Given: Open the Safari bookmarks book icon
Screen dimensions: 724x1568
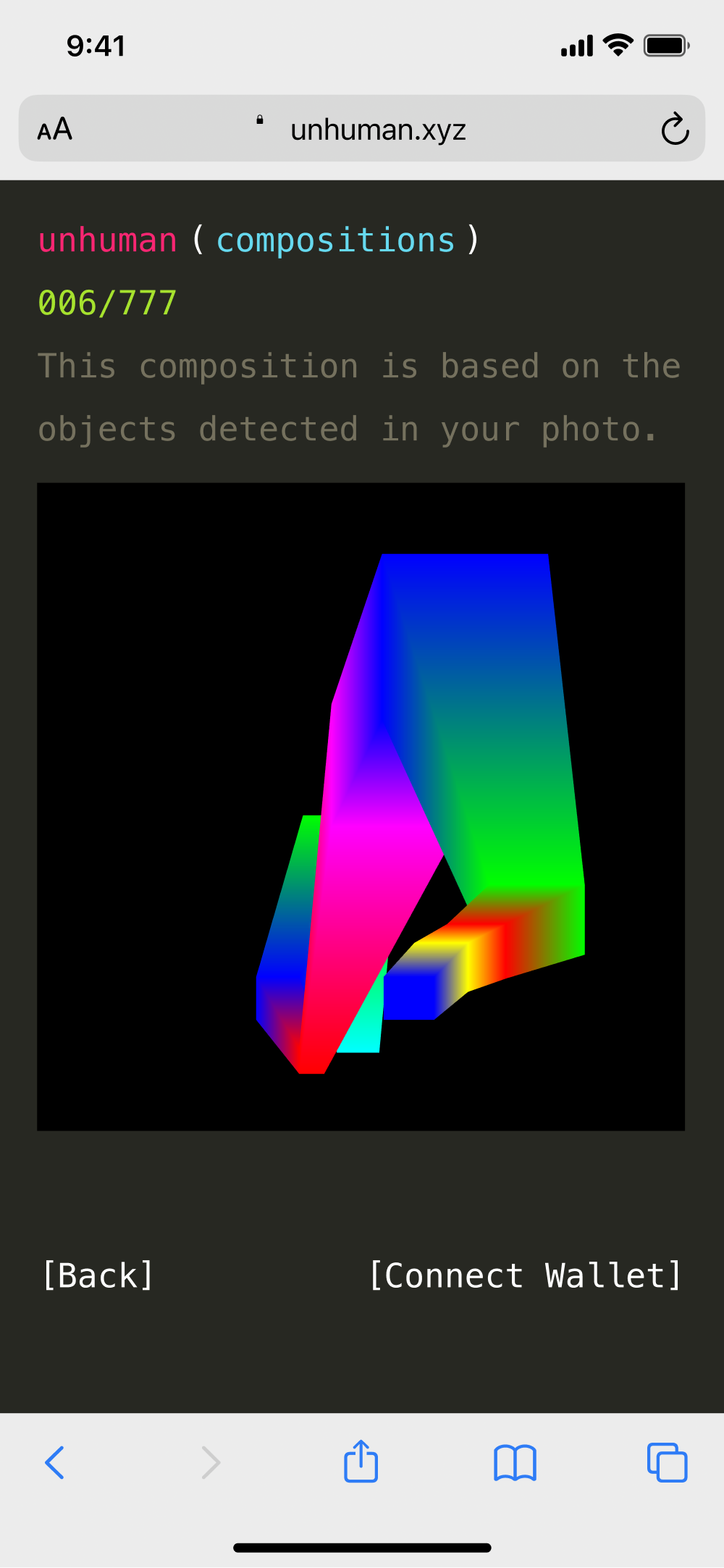Looking at the screenshot, I should pyautogui.click(x=515, y=1463).
